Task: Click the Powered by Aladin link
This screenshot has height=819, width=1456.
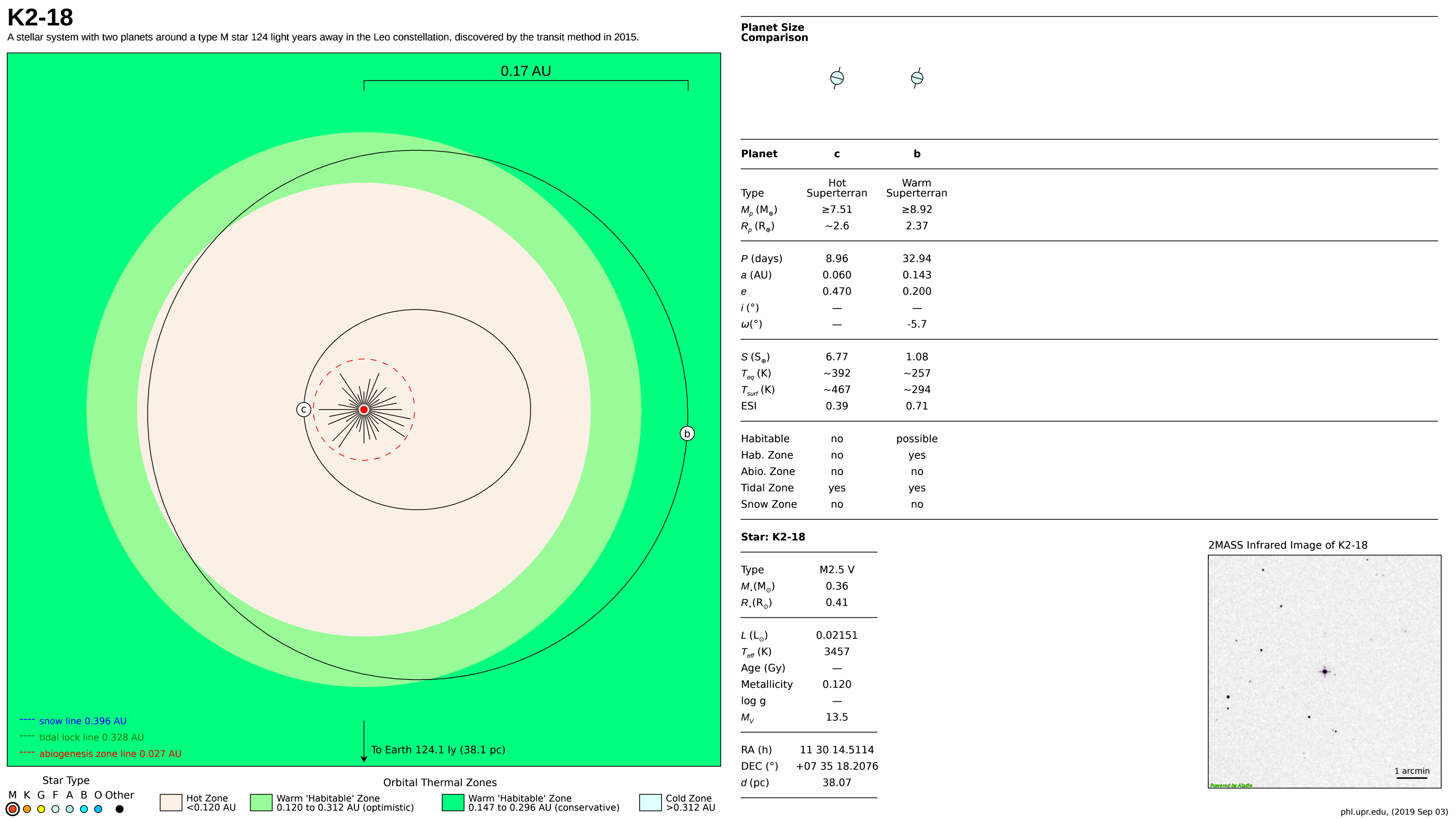Action: (x=1230, y=785)
